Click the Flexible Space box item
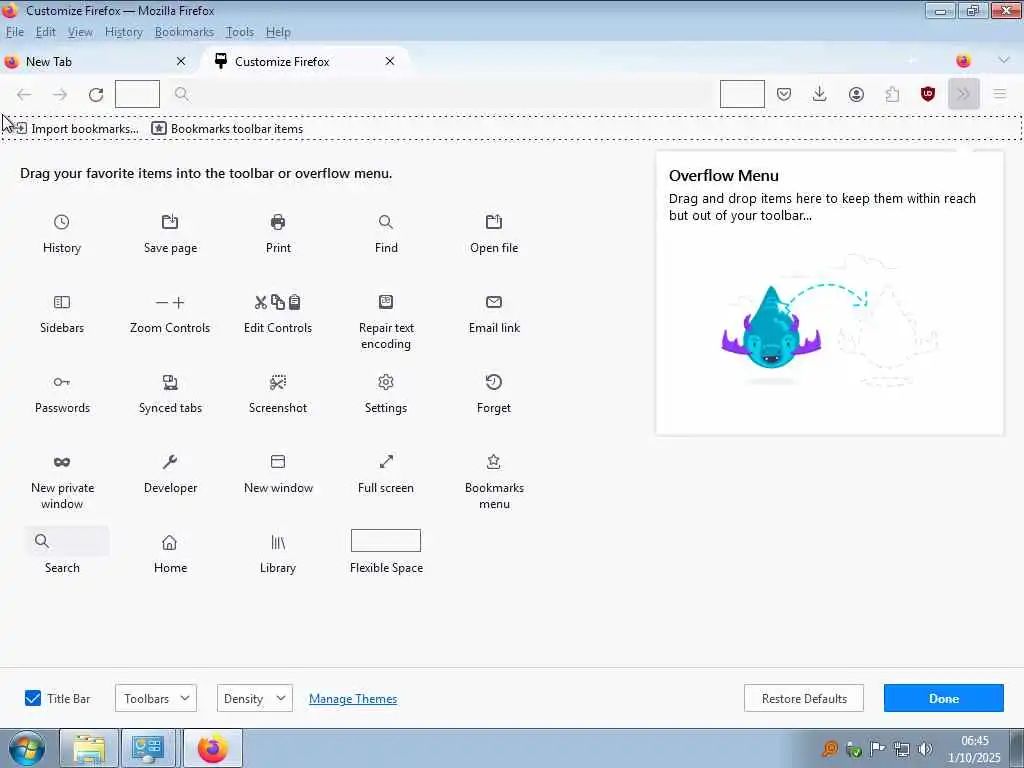This screenshot has height=768, width=1024. 386,552
